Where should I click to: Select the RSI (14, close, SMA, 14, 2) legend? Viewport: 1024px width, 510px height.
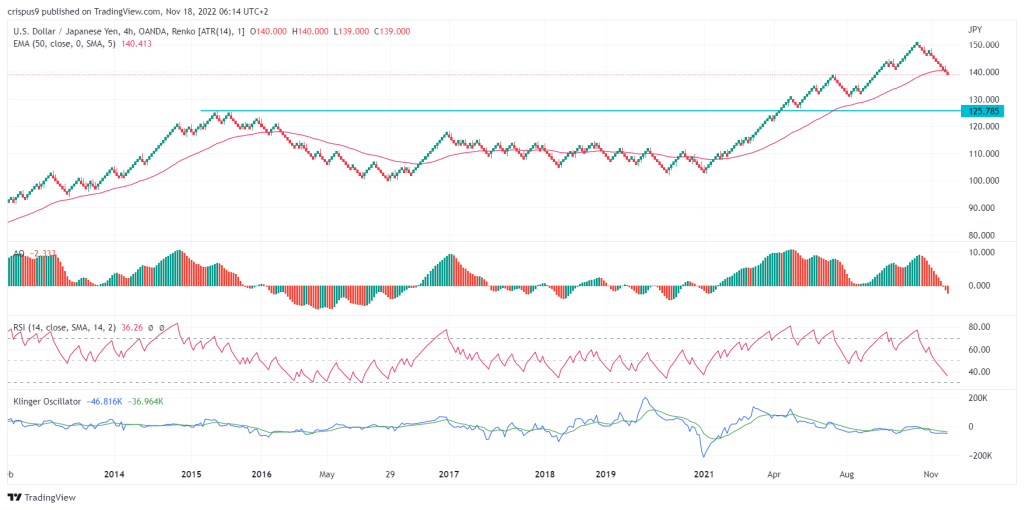click(63, 327)
